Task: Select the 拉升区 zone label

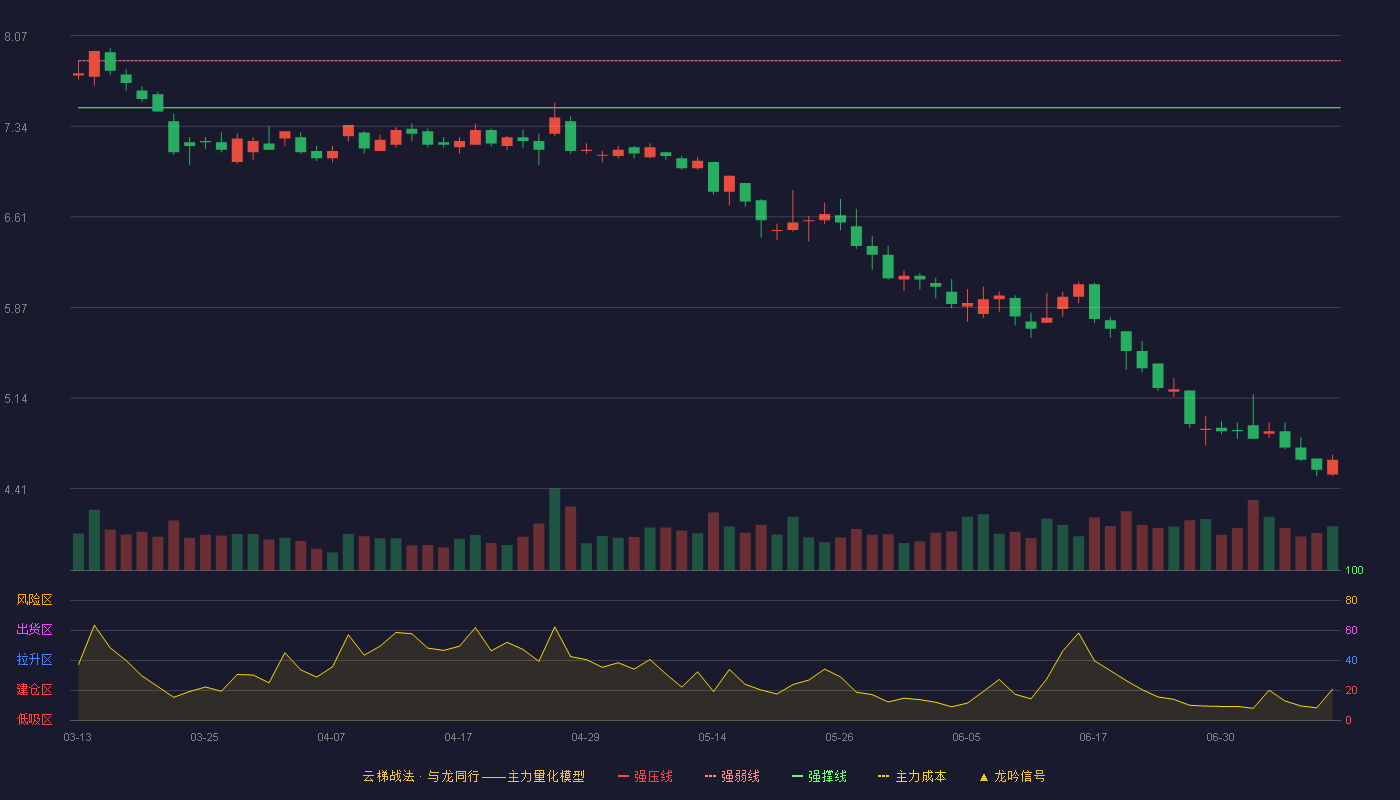Action: coord(34,660)
